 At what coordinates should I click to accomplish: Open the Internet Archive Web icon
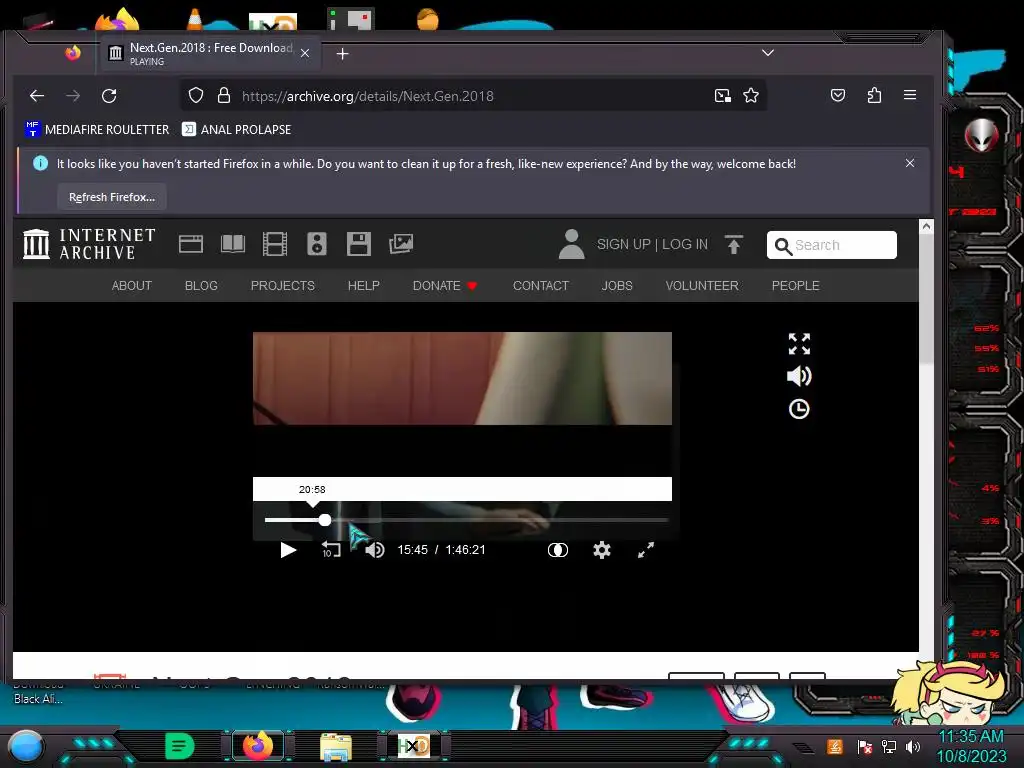(x=191, y=244)
